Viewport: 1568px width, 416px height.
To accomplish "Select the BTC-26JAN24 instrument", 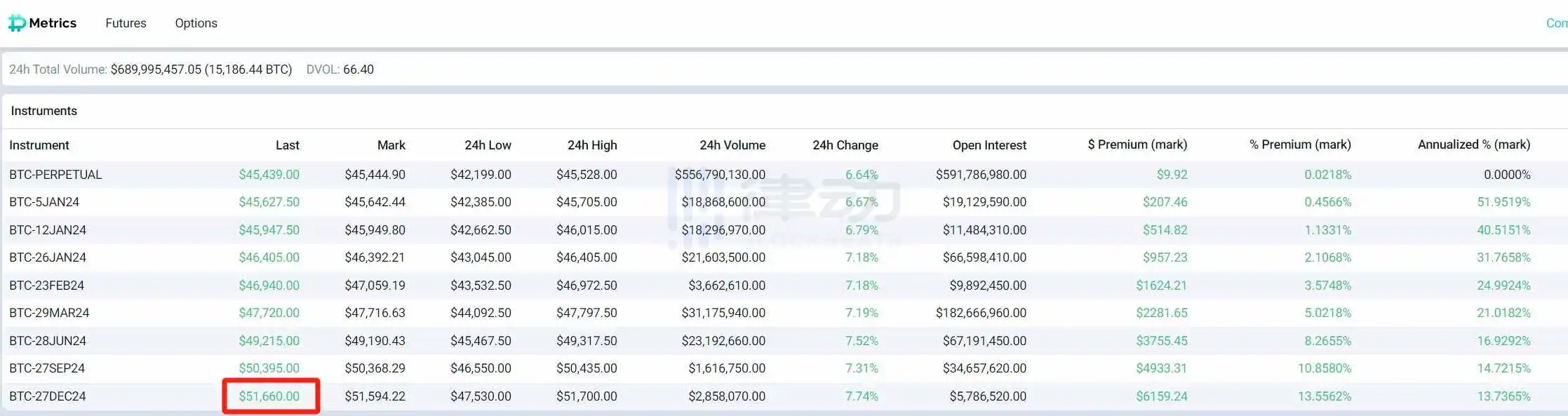I will point(48,257).
